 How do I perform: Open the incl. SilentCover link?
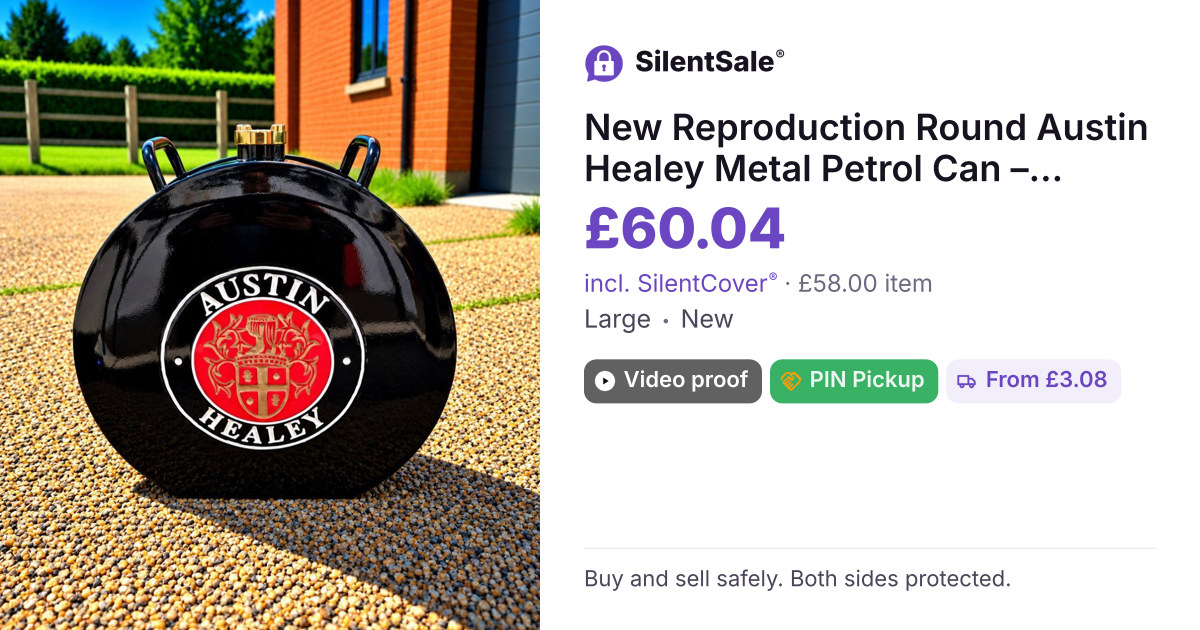(x=681, y=284)
